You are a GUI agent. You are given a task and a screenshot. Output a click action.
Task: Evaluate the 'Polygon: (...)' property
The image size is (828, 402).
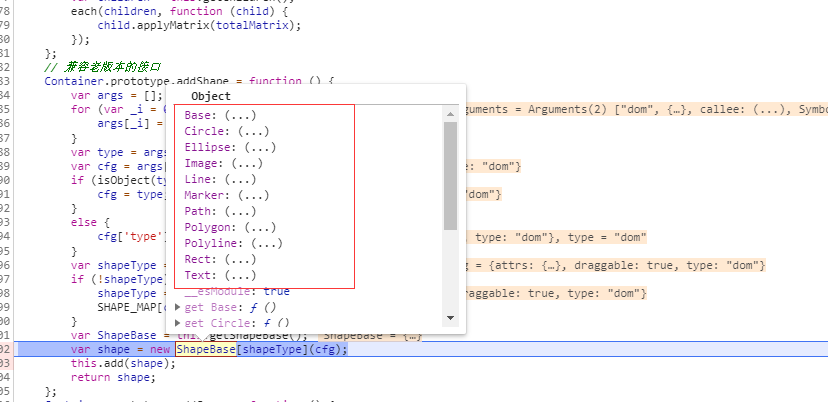point(230,227)
